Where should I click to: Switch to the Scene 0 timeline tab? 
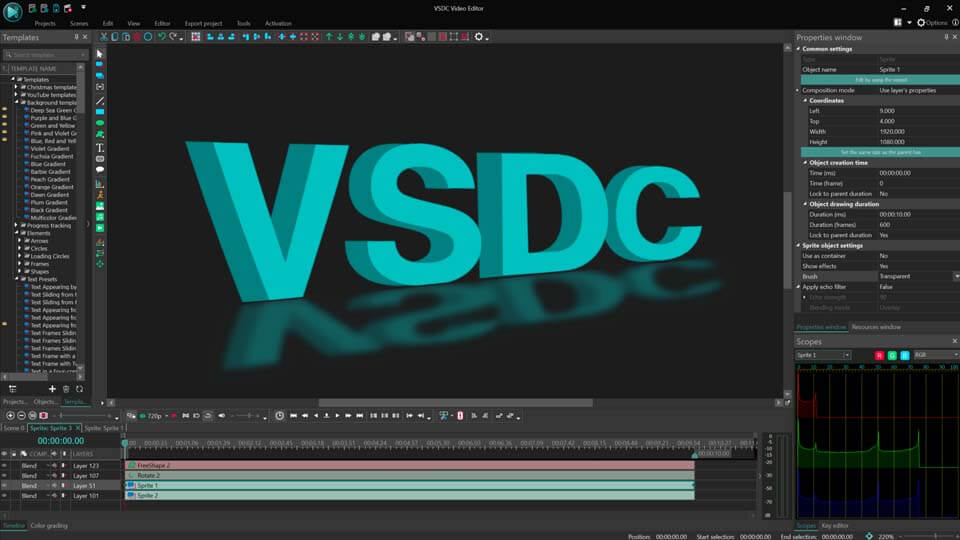(13, 428)
